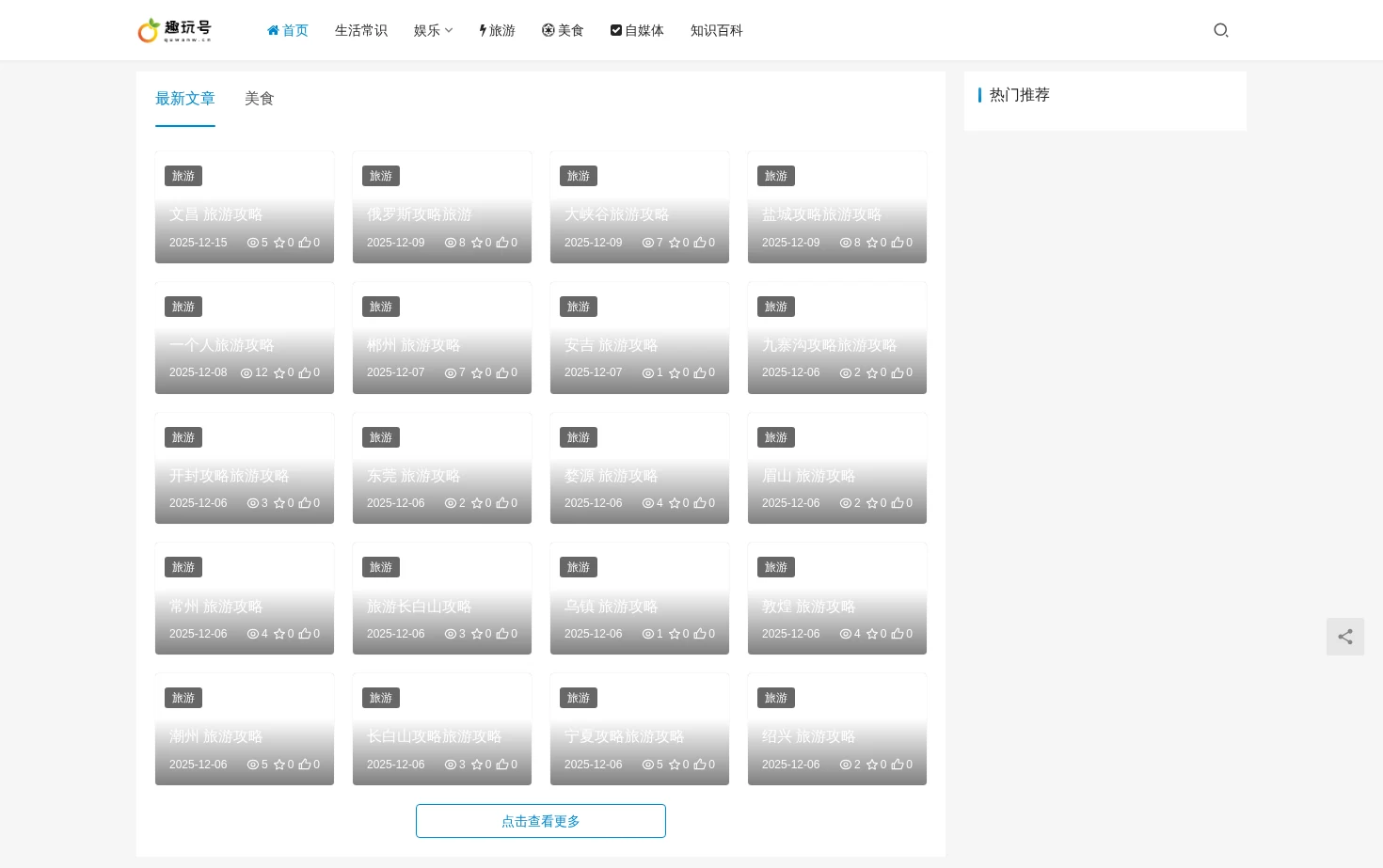Click the views eye icon on 一个人旅游攻略 card
Image resolution: width=1383 pixels, height=868 pixels.
click(246, 373)
